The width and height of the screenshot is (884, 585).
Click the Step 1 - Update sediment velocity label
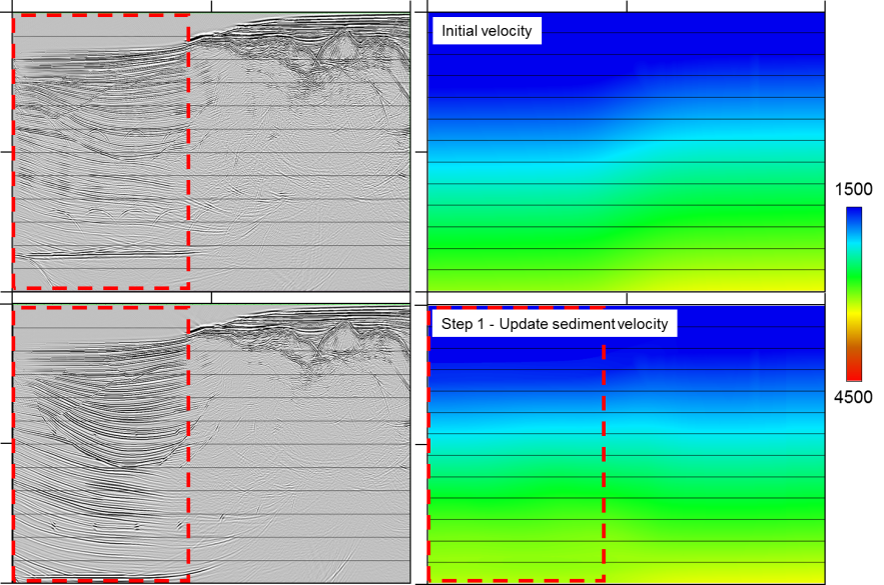(x=557, y=323)
